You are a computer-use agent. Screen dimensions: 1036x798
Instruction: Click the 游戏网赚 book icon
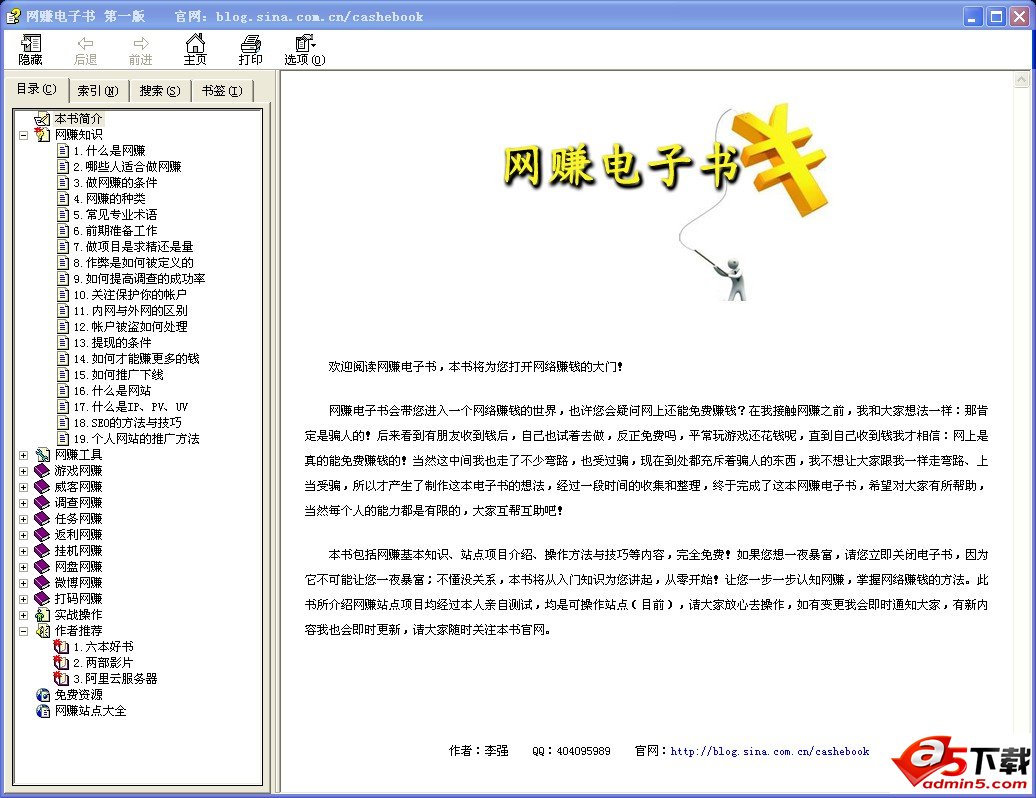(42, 470)
